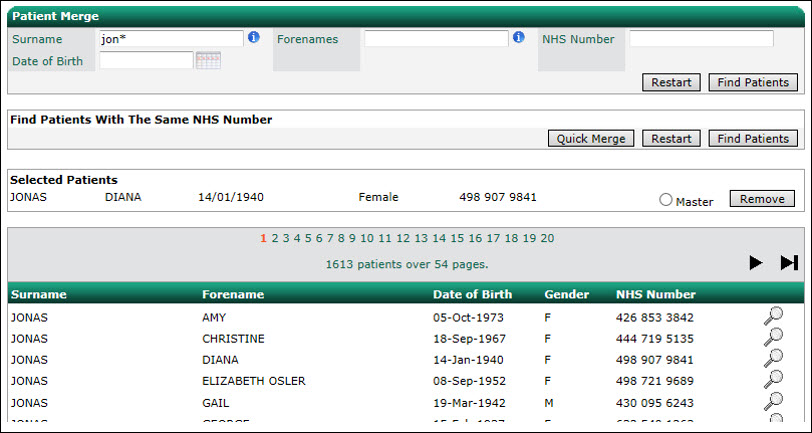View details magnifier for ELIZABETH OSLER
This screenshot has width=812, height=433.
(773, 380)
